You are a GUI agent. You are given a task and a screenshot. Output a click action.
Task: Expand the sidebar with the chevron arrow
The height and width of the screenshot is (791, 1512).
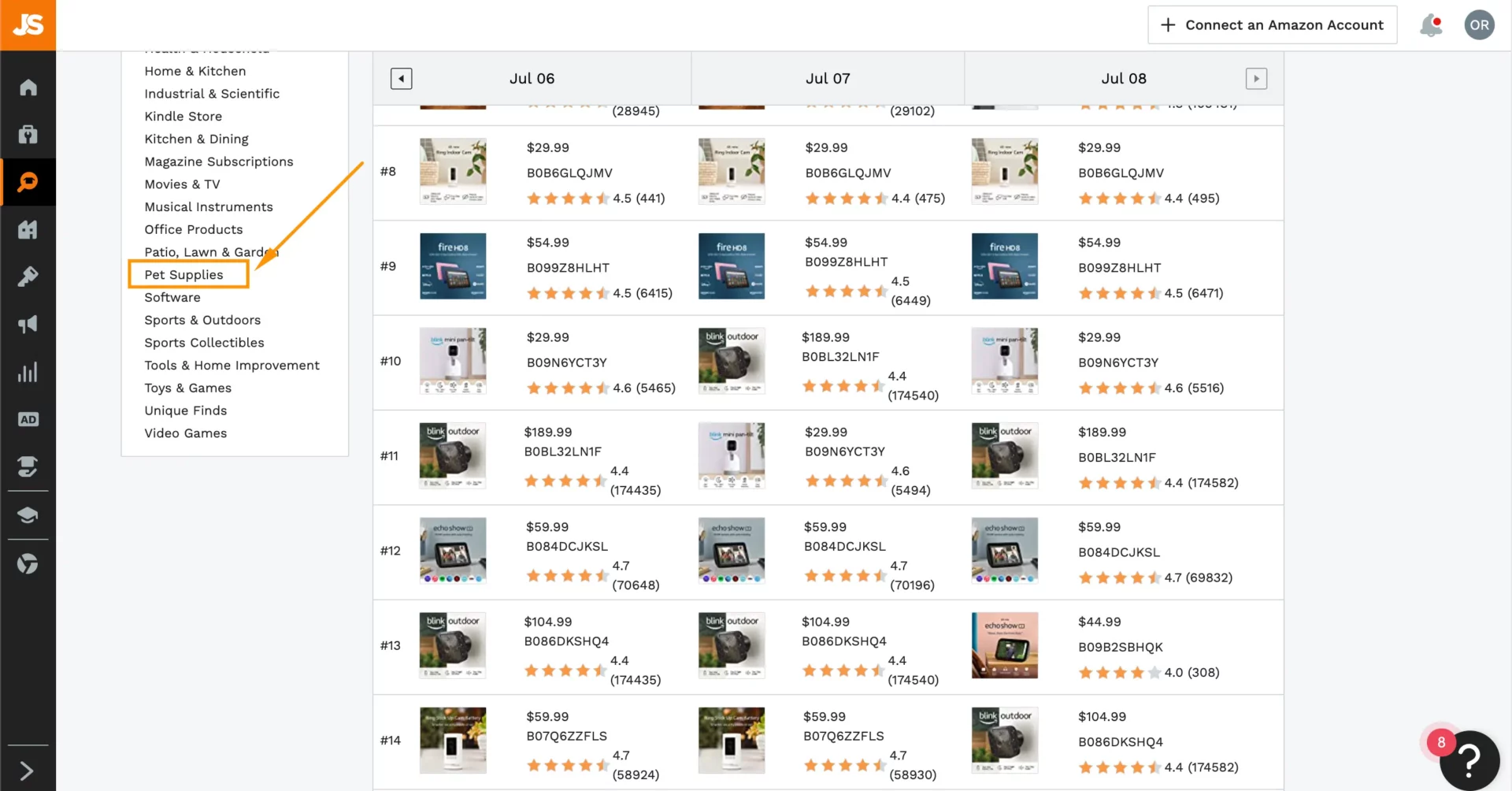click(26, 771)
